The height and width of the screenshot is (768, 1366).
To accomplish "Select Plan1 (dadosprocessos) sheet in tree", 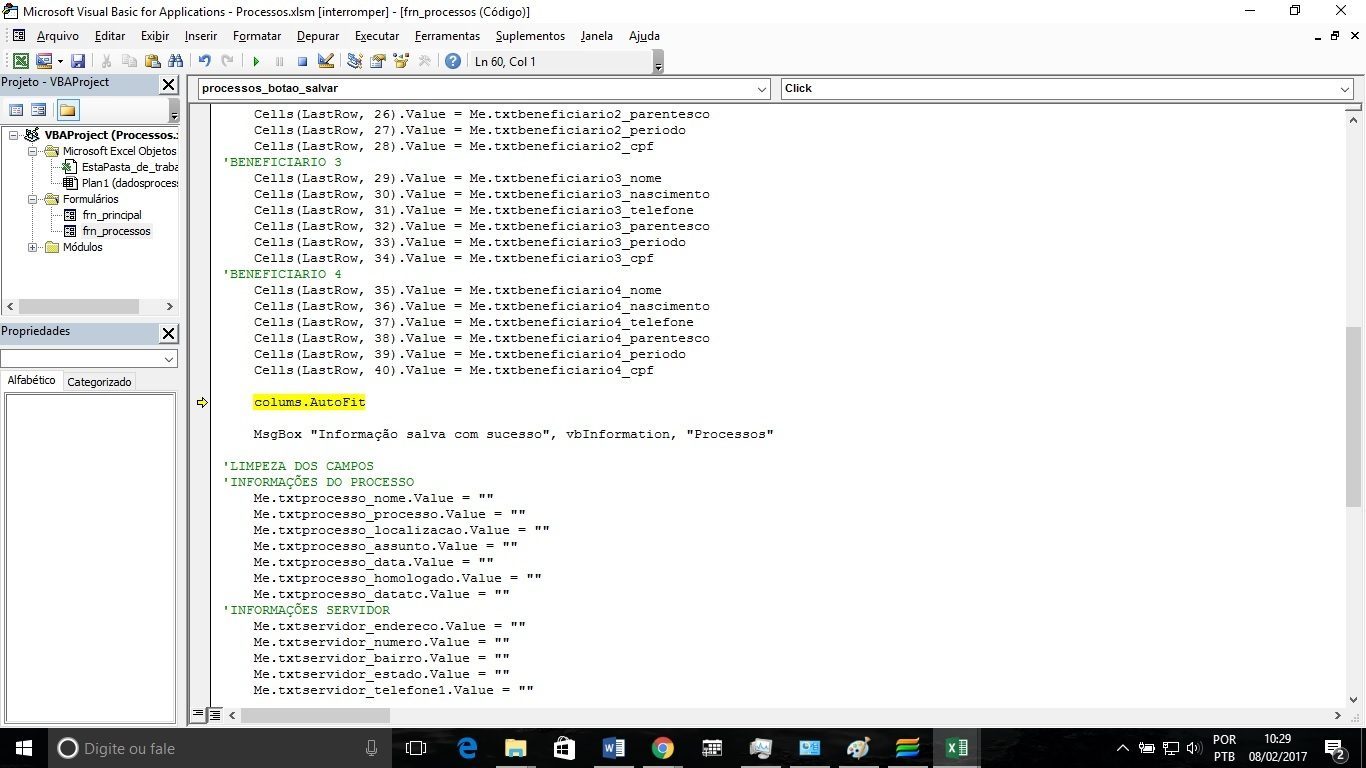I will 130,183.
